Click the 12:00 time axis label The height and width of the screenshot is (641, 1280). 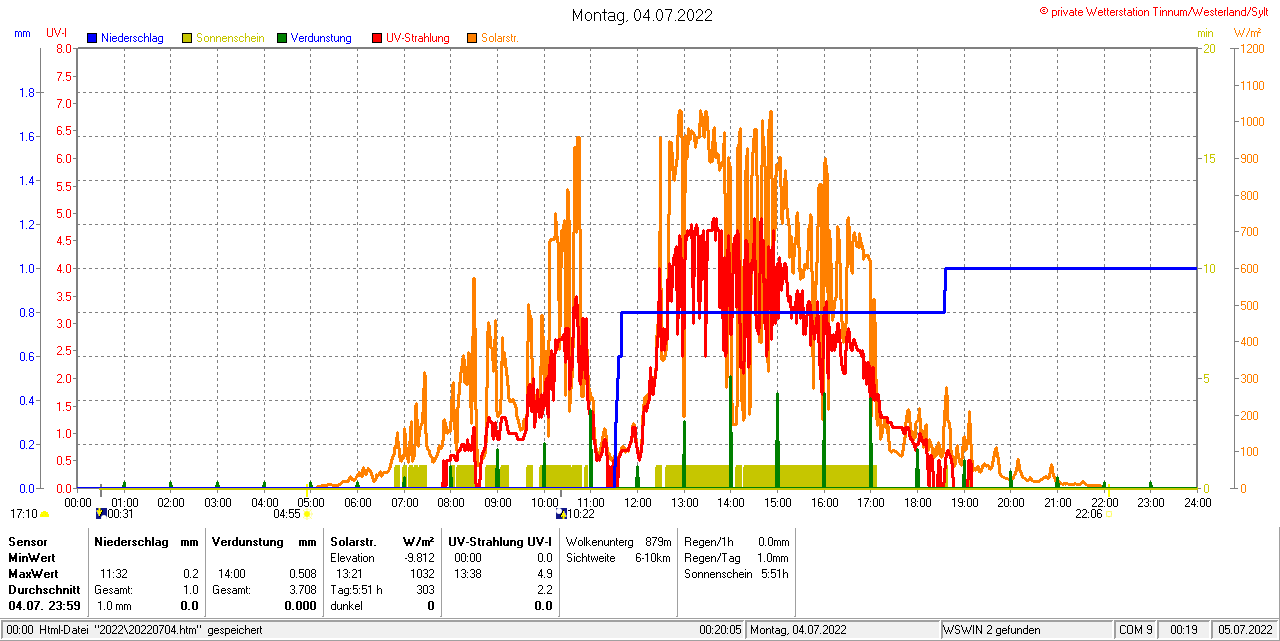coord(638,502)
